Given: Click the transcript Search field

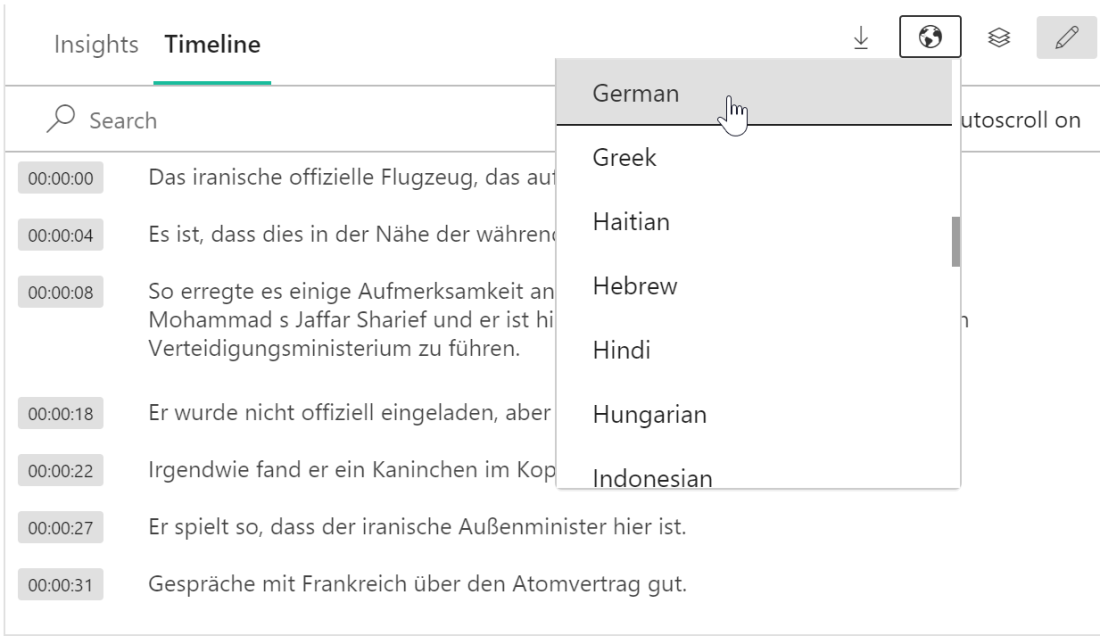Looking at the screenshot, I should tap(300, 120).
